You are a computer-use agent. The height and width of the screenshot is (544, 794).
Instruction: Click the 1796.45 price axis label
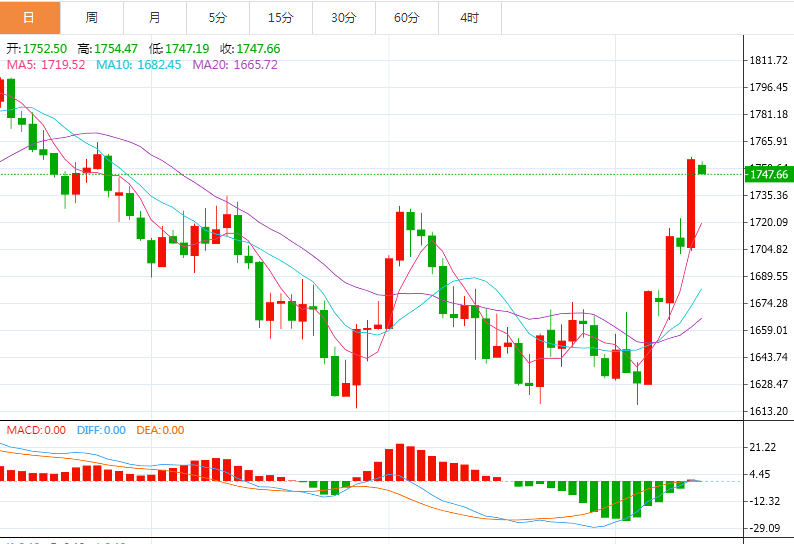(769, 87)
